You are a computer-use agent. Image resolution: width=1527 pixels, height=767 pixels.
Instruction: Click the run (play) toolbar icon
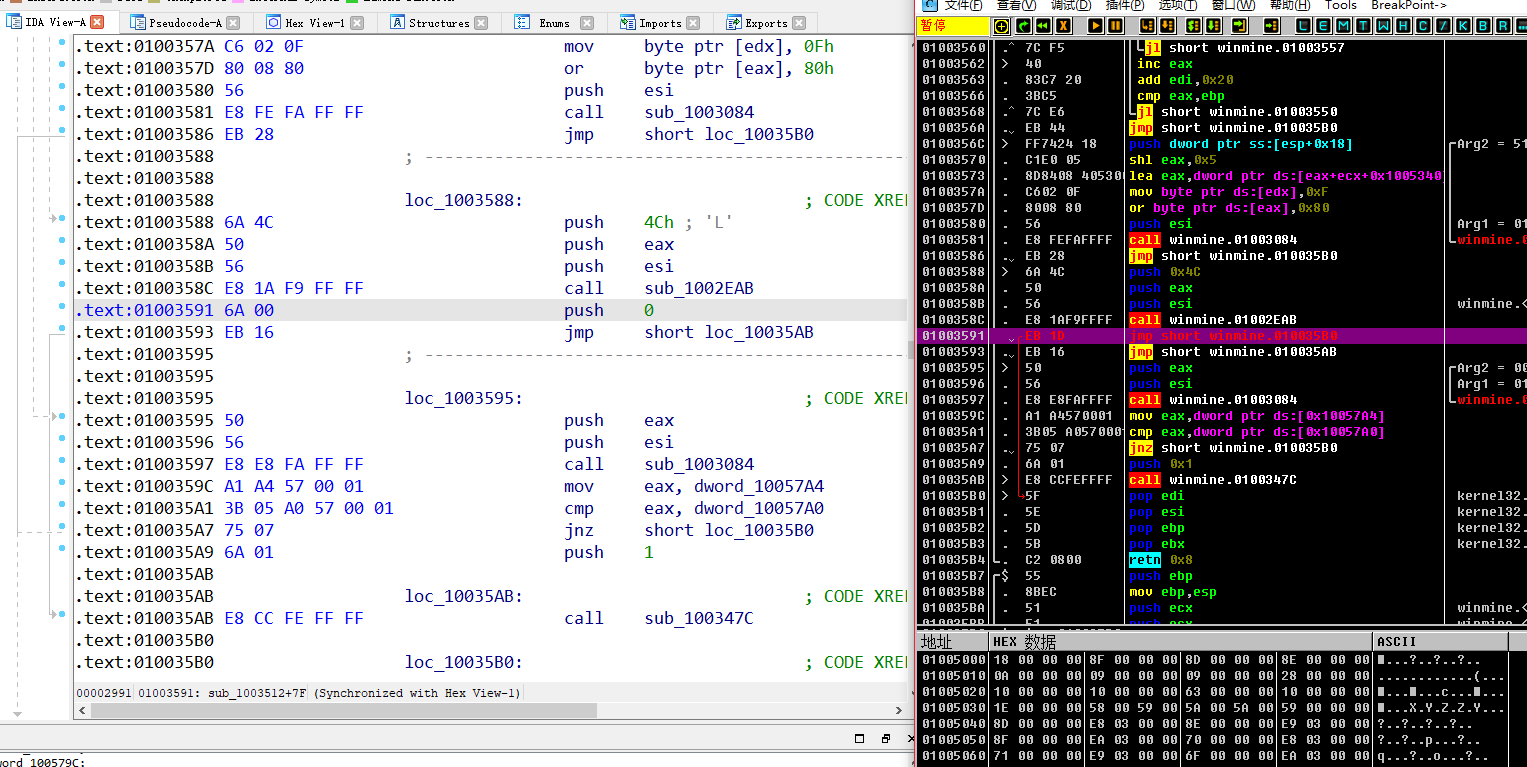[1095, 26]
